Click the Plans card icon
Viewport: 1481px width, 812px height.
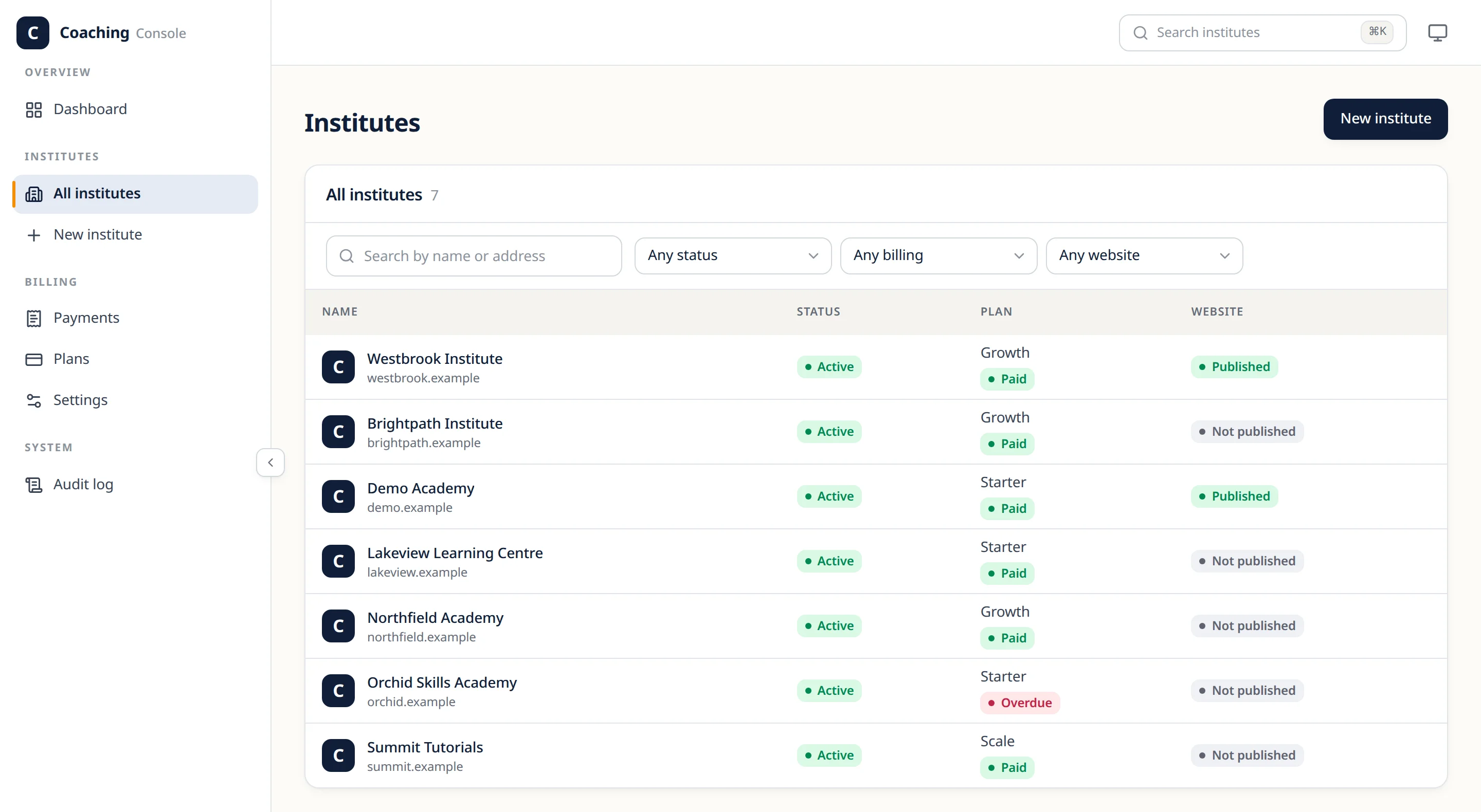point(34,360)
